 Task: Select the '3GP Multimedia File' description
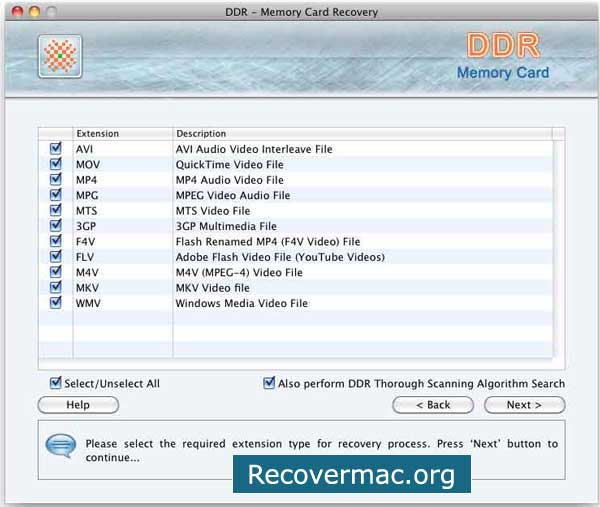click(226, 226)
